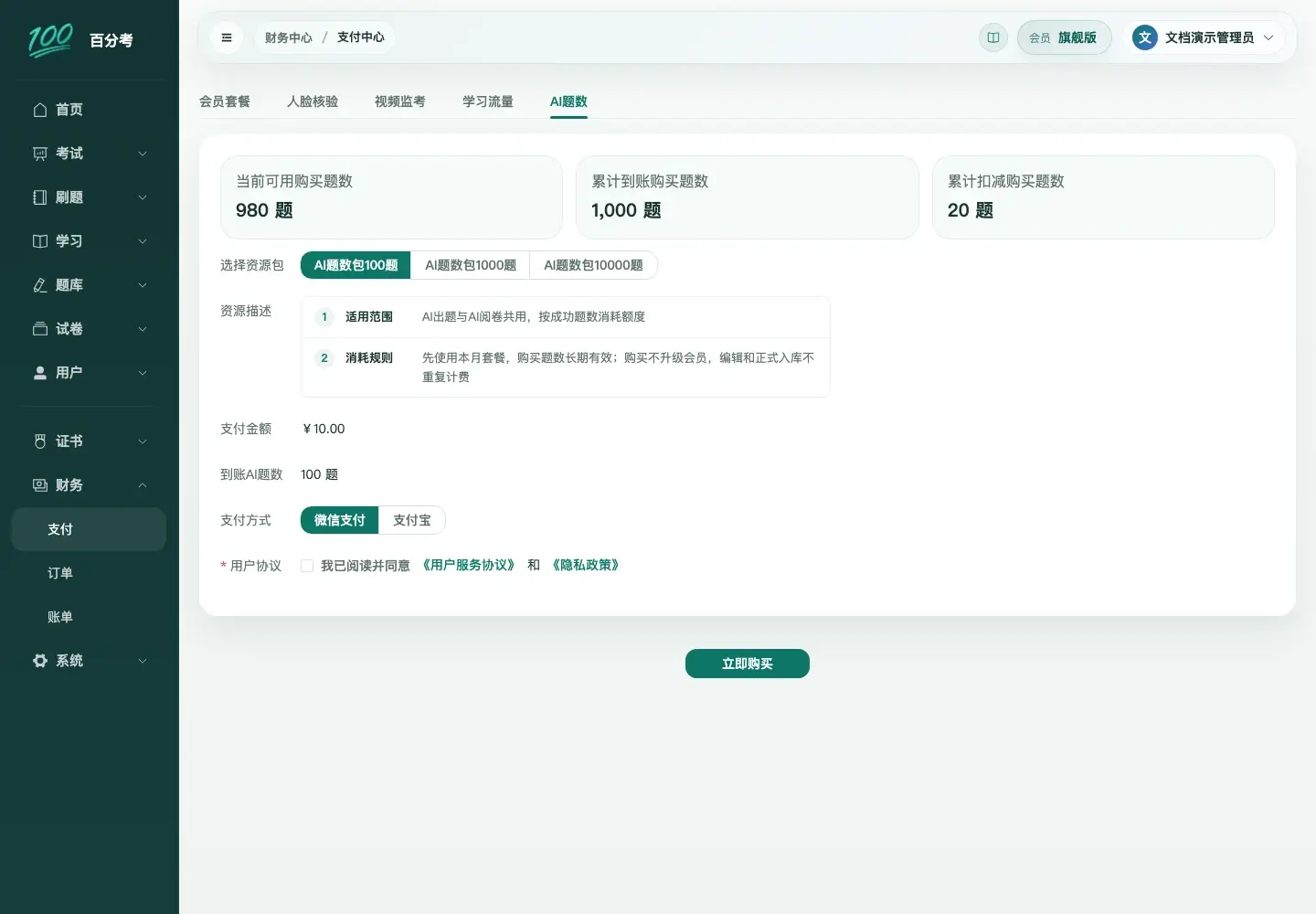
Task: Select the AI题数包1000题 resource pack
Action: [x=471, y=265]
